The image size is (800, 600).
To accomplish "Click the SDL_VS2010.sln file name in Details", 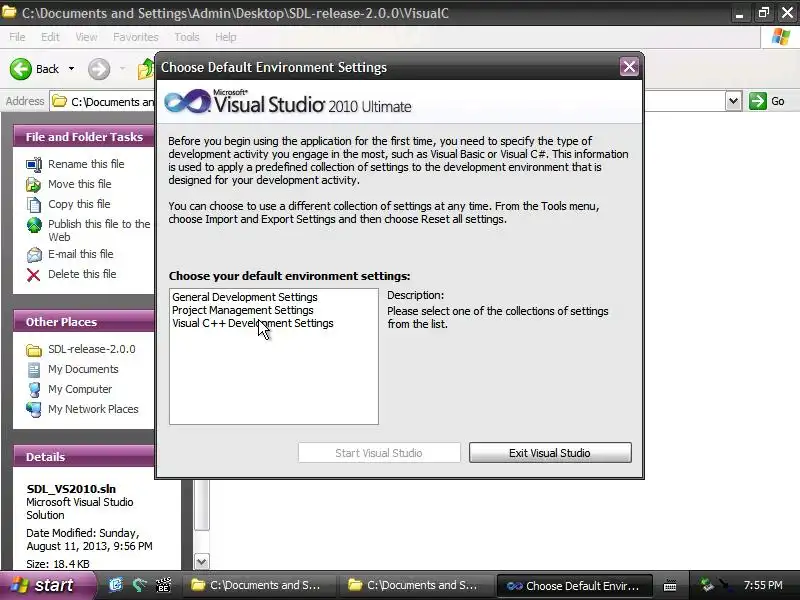I will [71, 489].
